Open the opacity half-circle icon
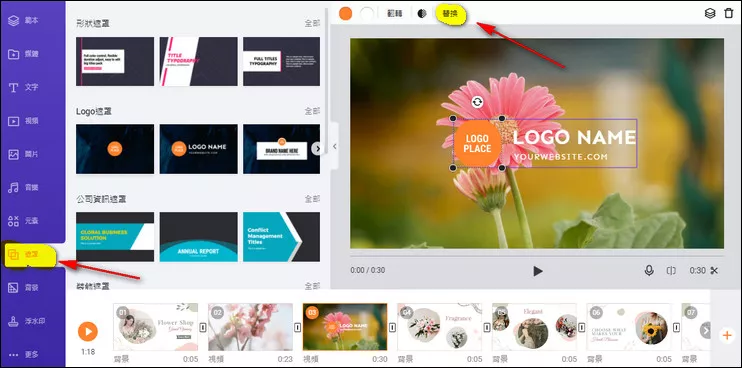The image size is (742, 368). coord(422,14)
